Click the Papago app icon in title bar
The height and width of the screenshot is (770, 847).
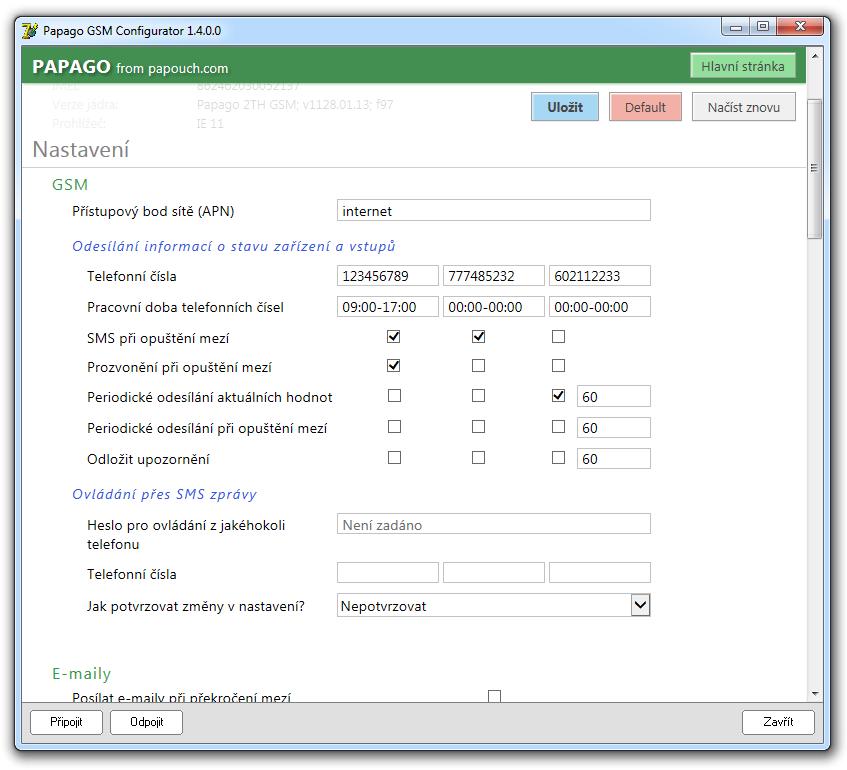pyautogui.click(x=30, y=30)
